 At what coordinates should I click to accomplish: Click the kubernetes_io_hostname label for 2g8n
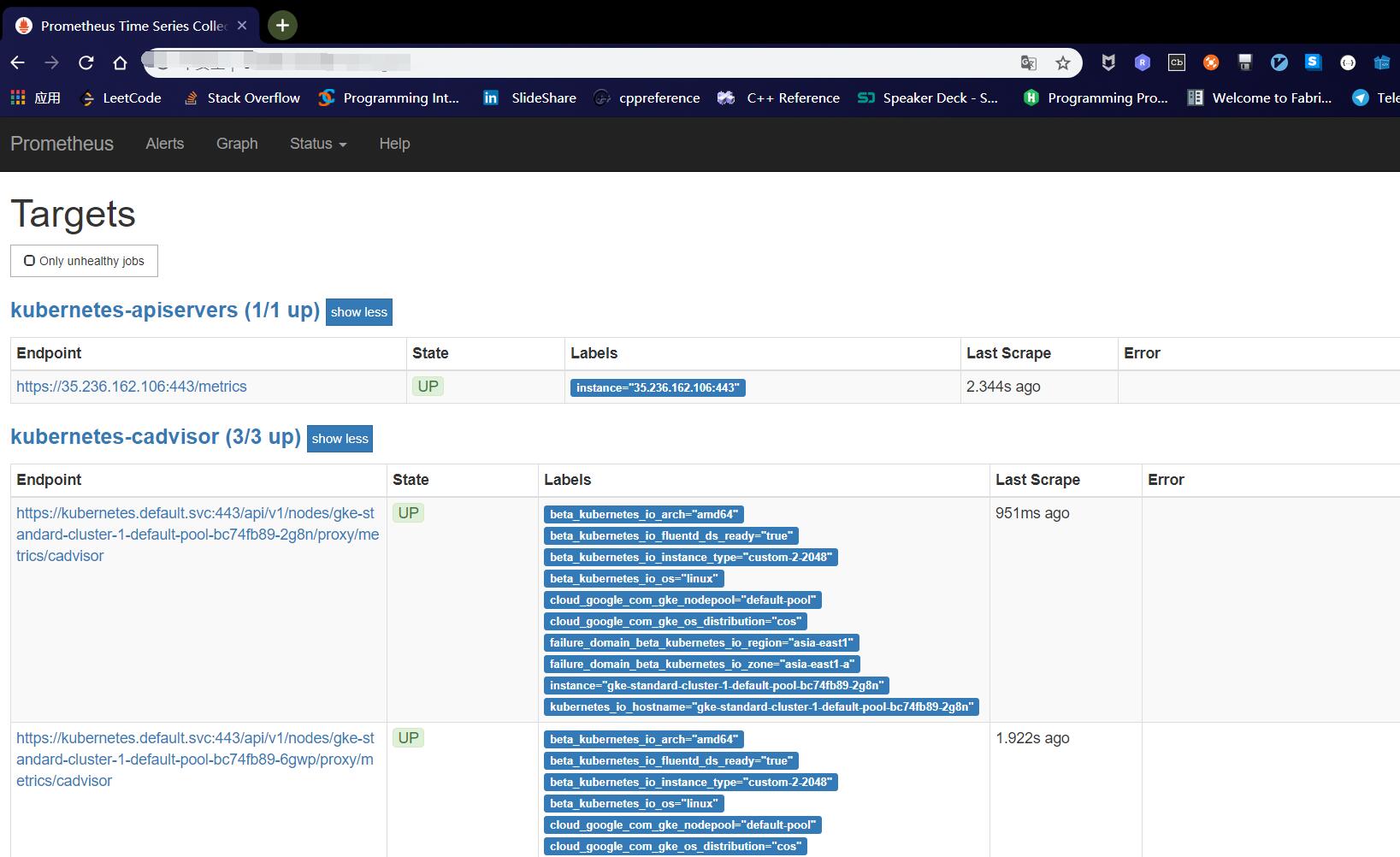761,706
